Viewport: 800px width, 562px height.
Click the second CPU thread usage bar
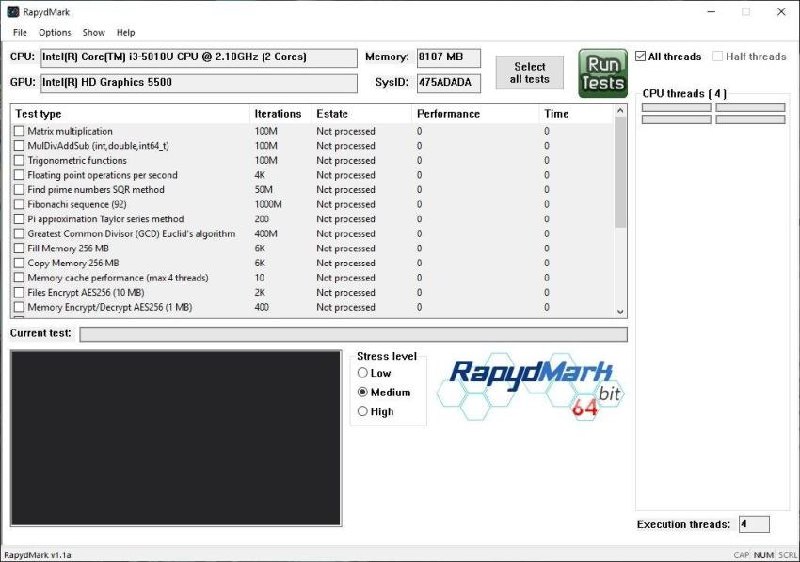[x=750, y=108]
